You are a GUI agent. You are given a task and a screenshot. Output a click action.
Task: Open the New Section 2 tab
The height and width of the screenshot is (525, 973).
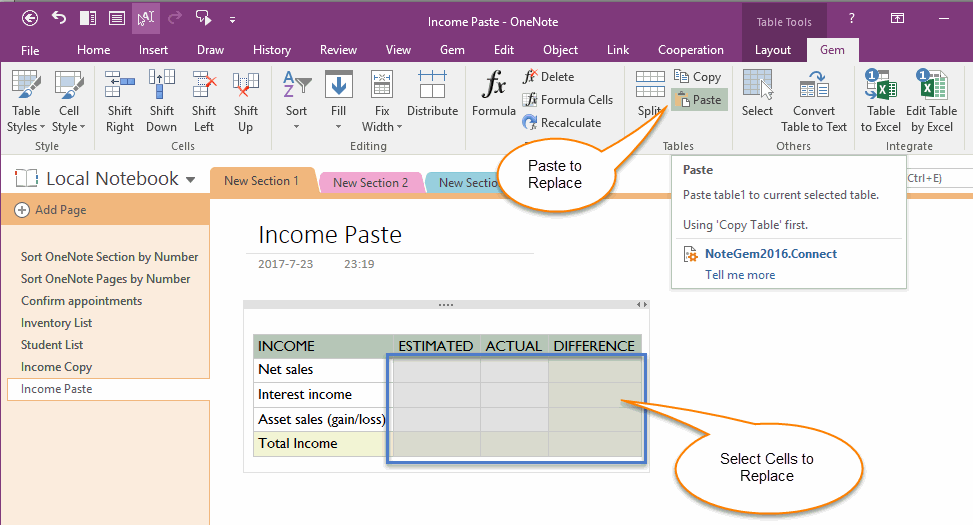point(370,183)
